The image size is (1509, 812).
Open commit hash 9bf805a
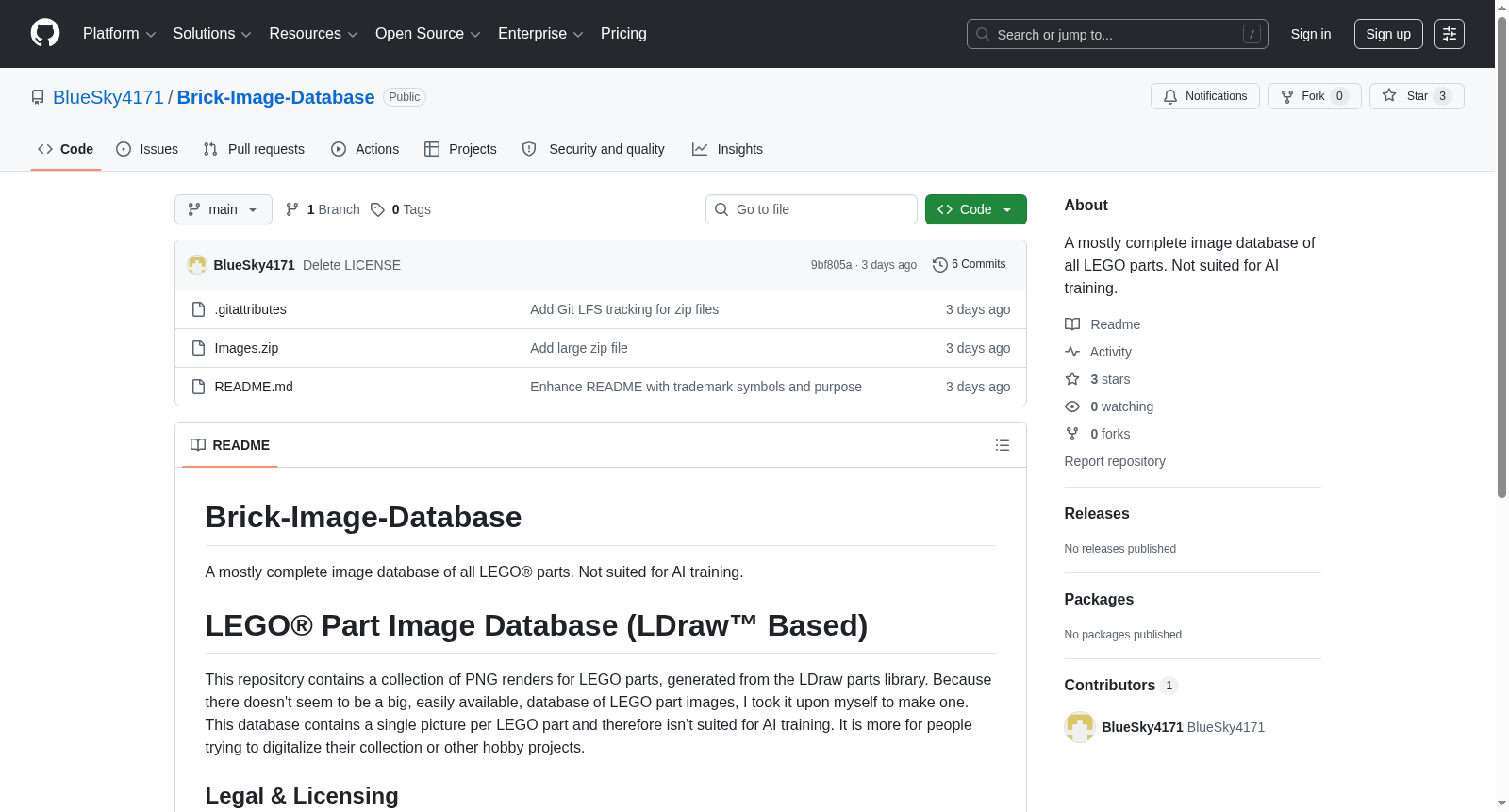point(831,265)
